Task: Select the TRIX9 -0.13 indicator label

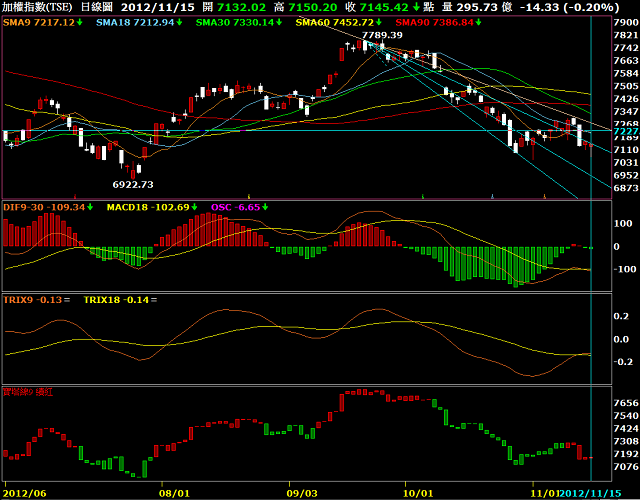Action: [33, 300]
